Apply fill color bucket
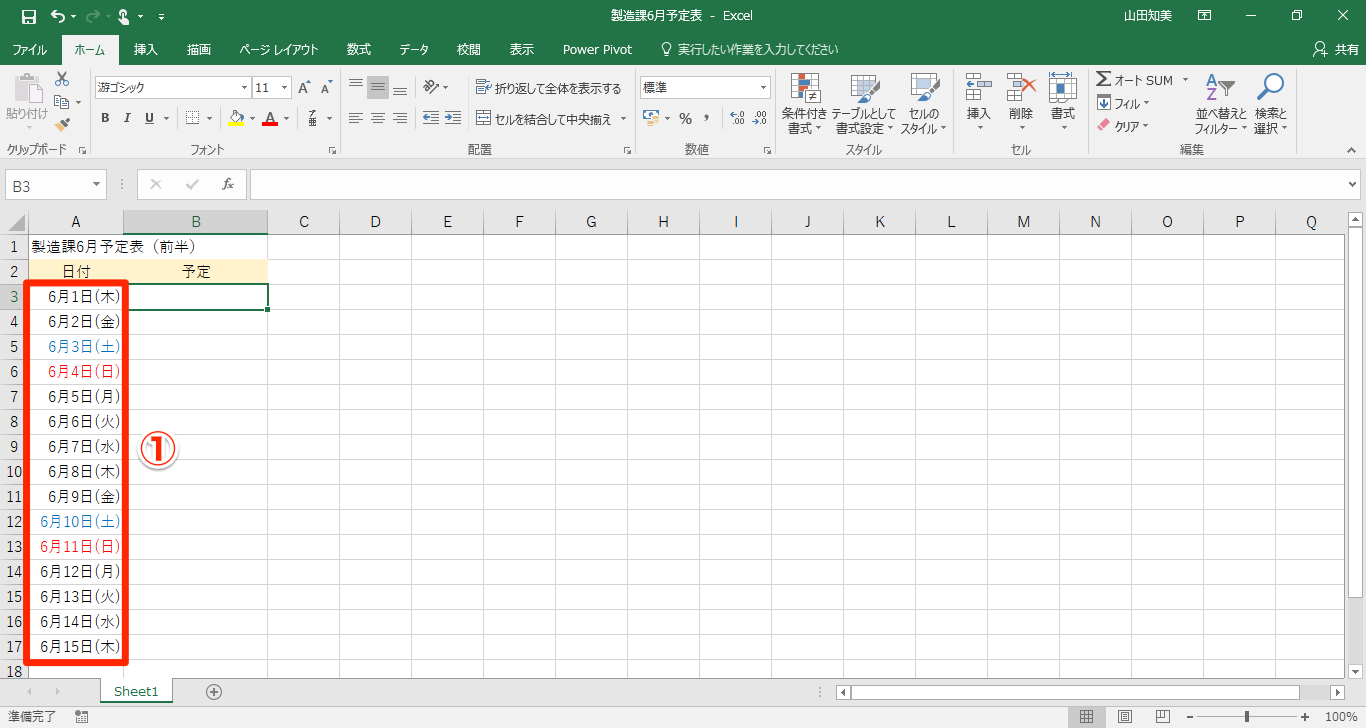1366x728 pixels. (236, 118)
